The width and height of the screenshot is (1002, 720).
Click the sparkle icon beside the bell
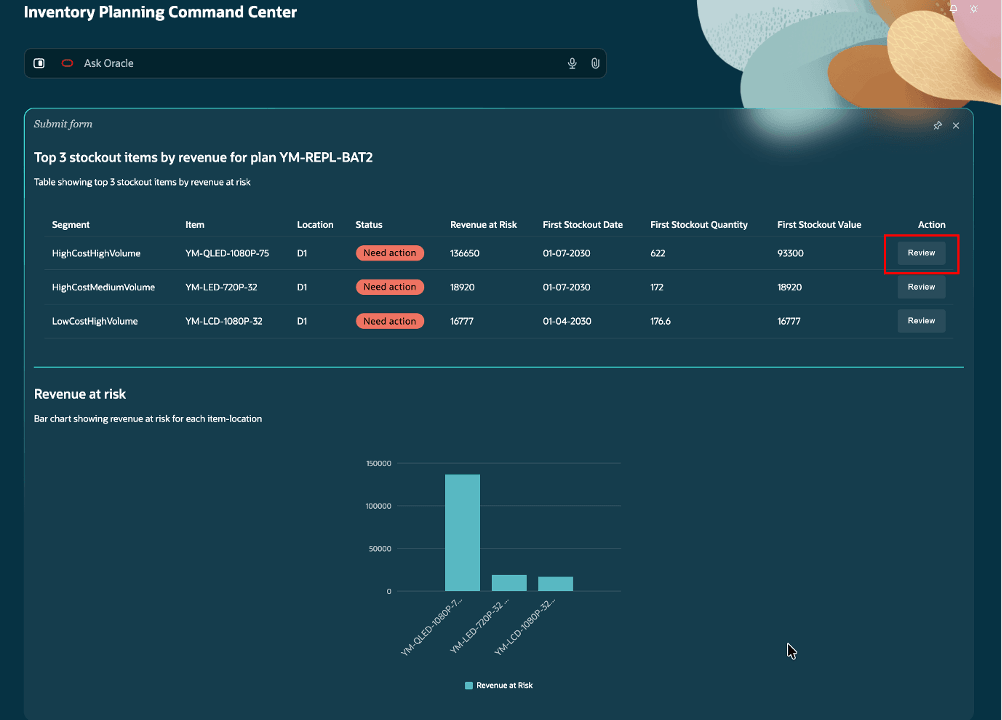click(x=973, y=8)
